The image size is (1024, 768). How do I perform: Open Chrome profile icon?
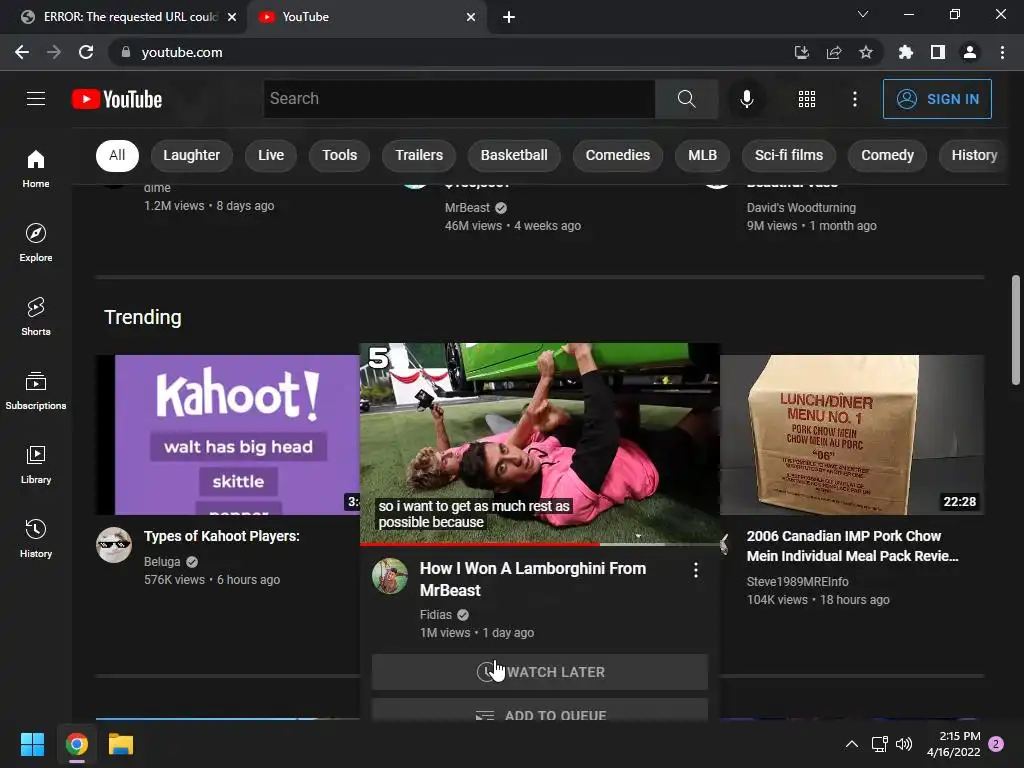click(970, 52)
